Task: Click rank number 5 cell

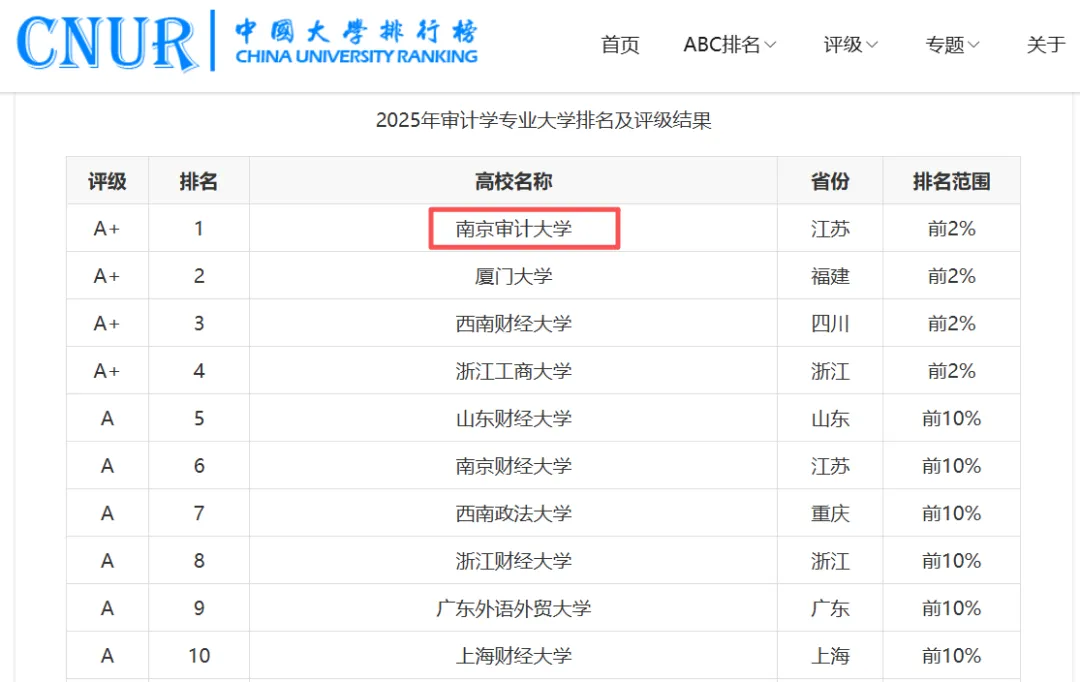Action: tap(198, 419)
